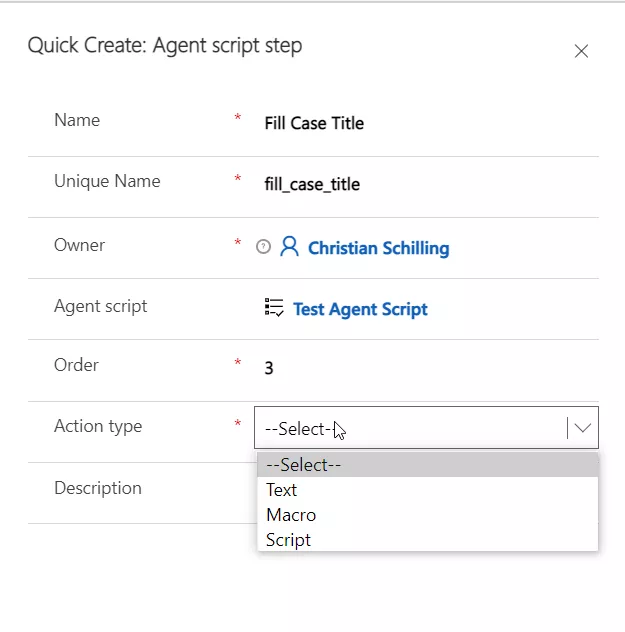Click the Action type chevron arrow
Image resolution: width=625 pixels, height=632 pixels.
tap(582, 428)
